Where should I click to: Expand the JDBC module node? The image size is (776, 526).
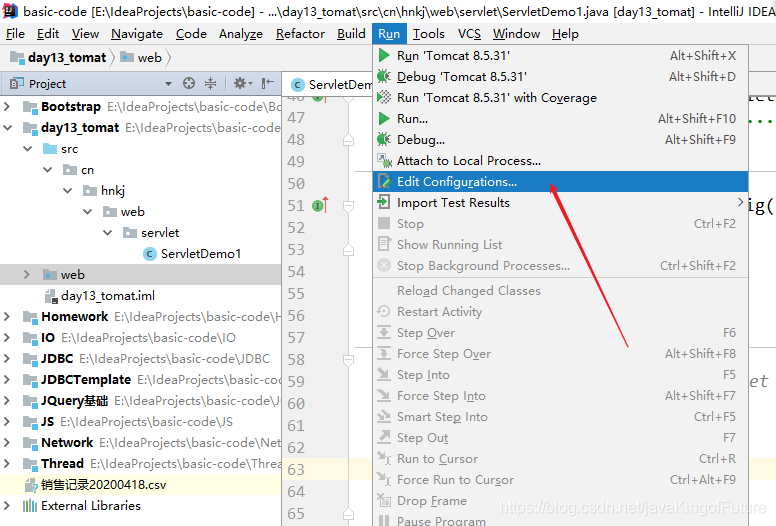[7, 358]
